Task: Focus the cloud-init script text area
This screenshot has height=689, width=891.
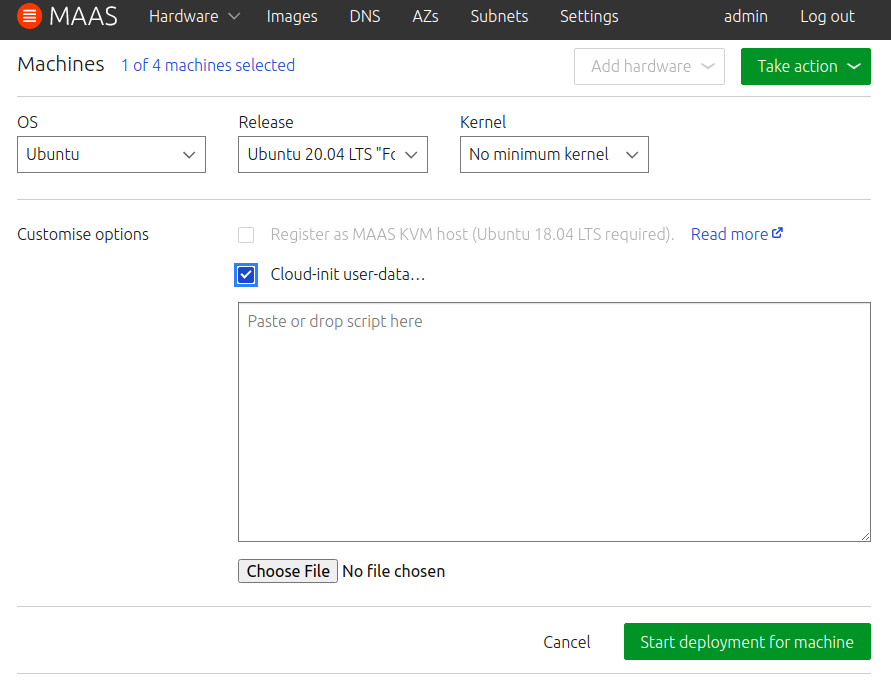Action: pyautogui.click(x=554, y=422)
